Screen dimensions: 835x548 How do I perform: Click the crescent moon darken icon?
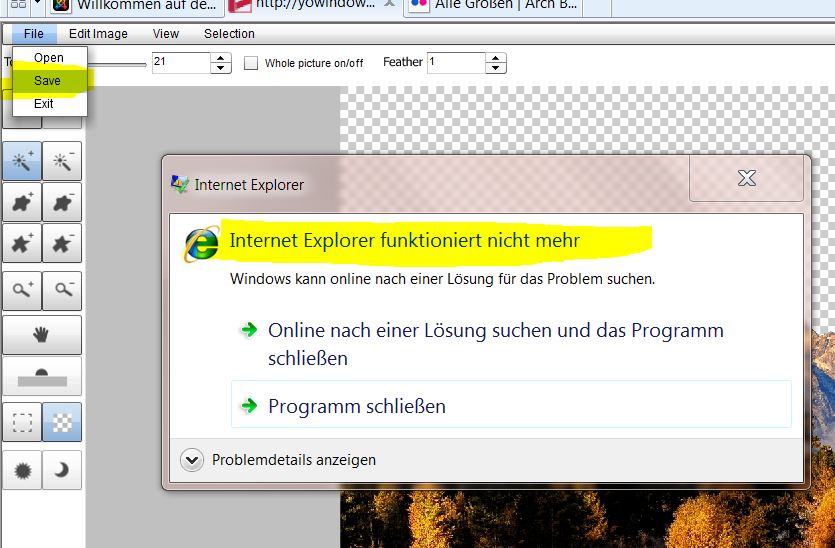(x=62, y=470)
